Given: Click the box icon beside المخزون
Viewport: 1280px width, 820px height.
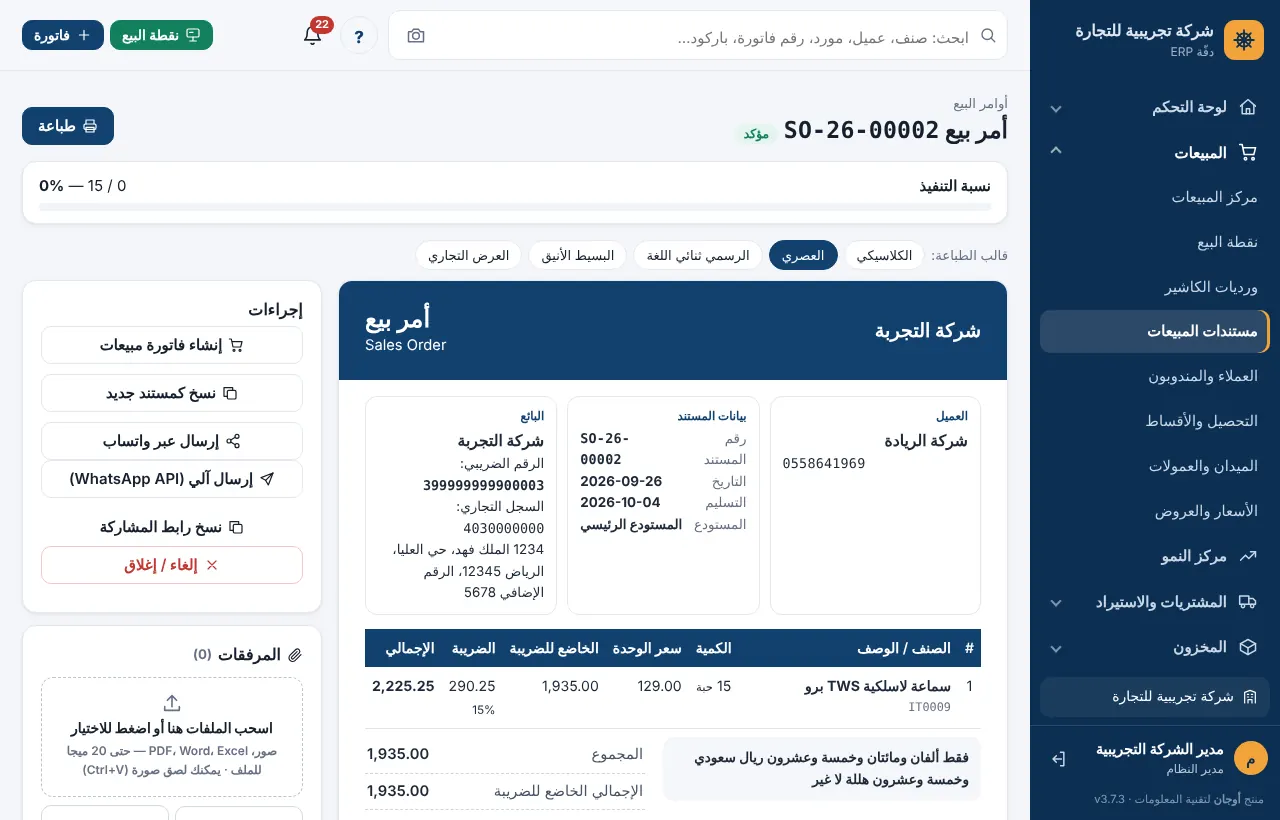Looking at the screenshot, I should pyautogui.click(x=1247, y=647).
